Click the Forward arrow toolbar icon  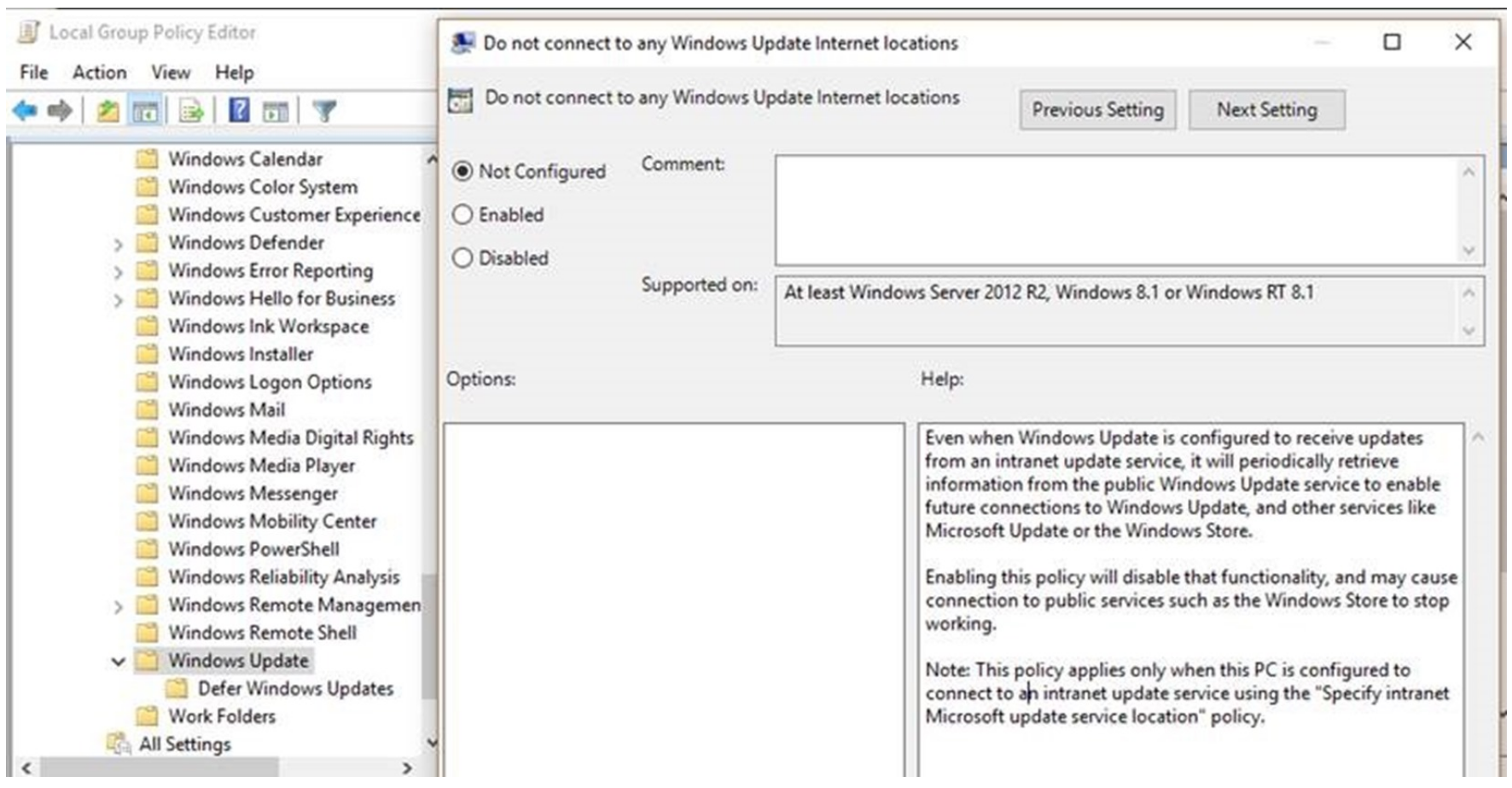(x=60, y=111)
